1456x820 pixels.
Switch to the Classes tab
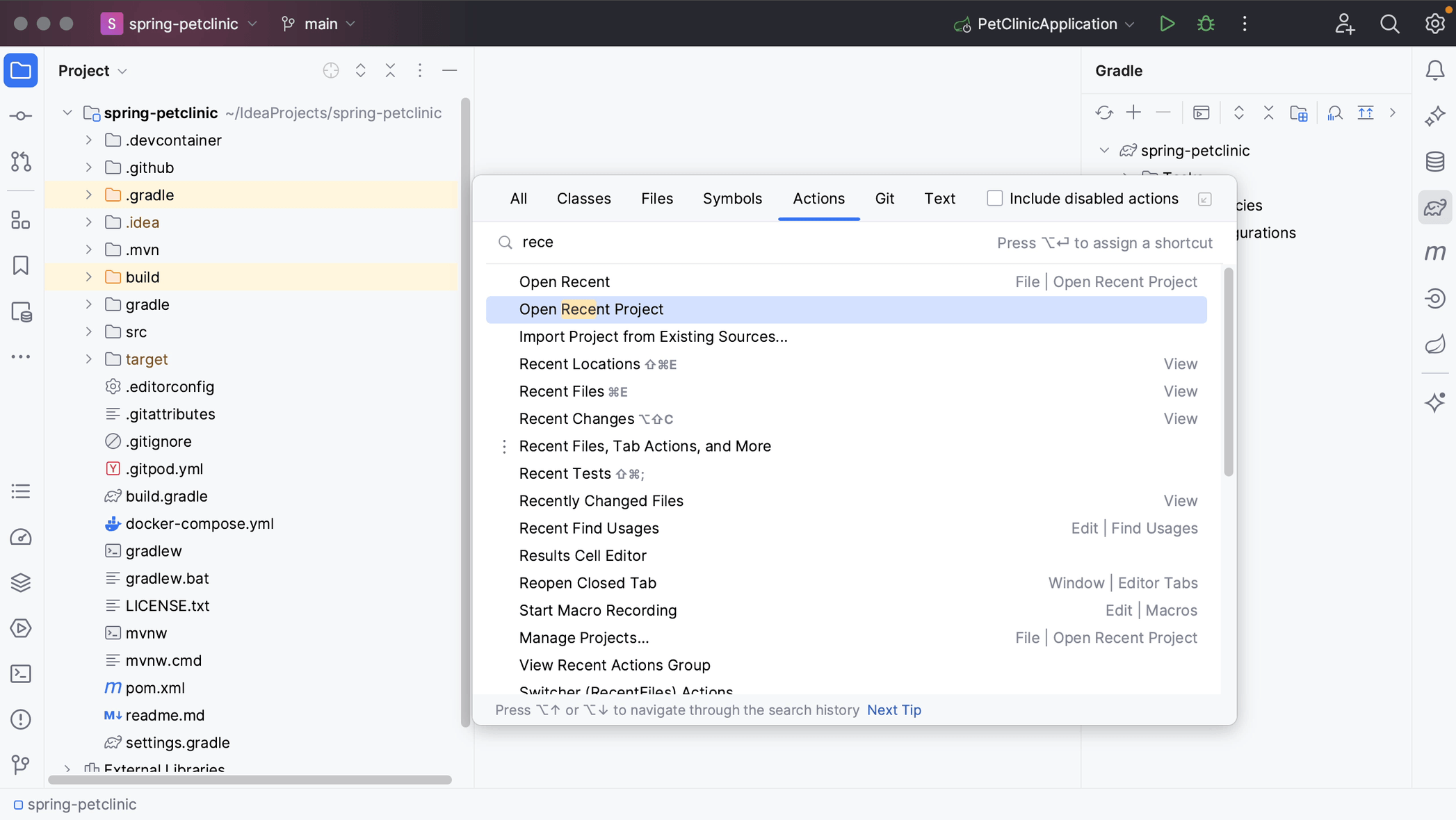[x=583, y=198]
